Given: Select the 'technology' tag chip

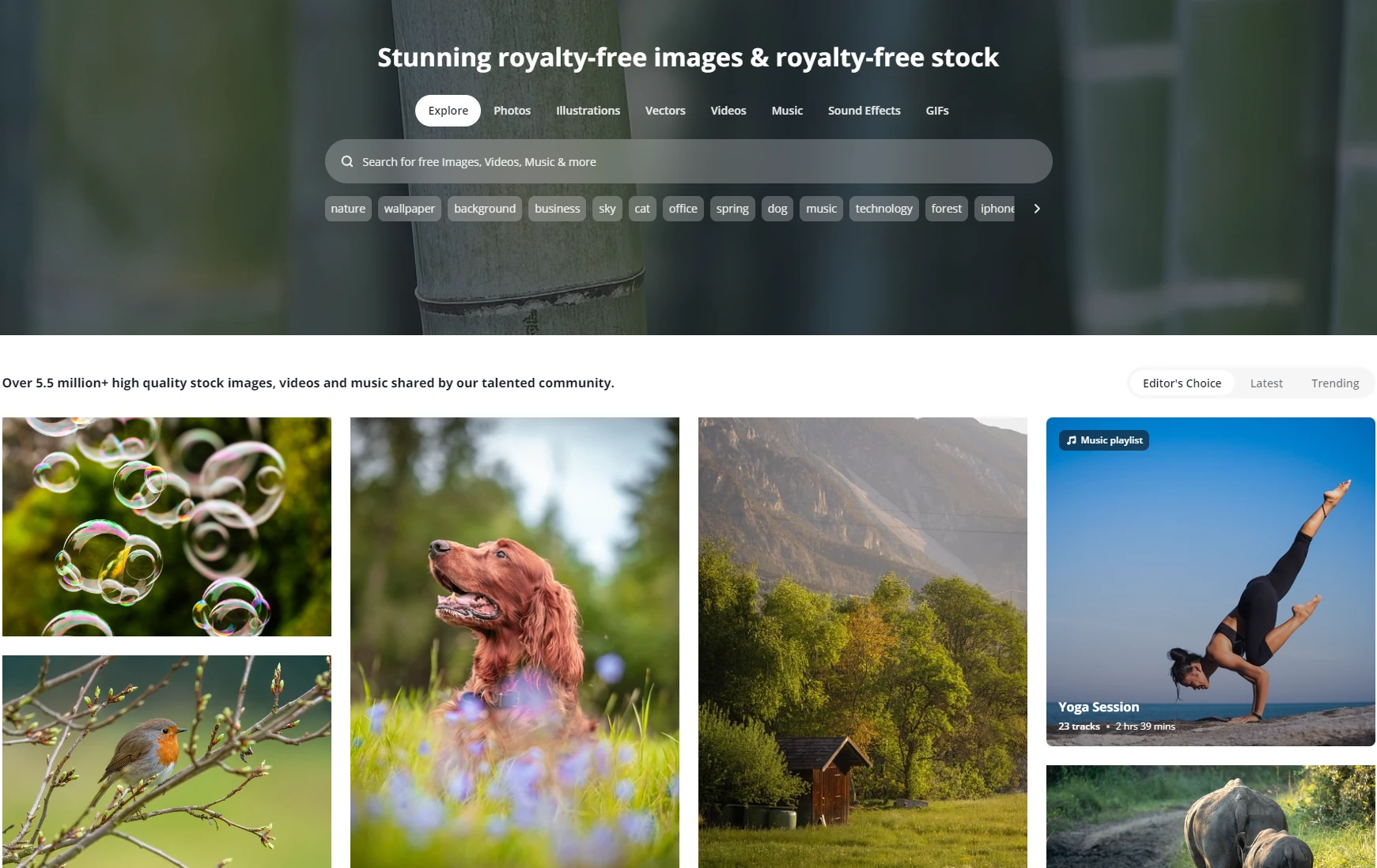Looking at the screenshot, I should click(x=883, y=209).
